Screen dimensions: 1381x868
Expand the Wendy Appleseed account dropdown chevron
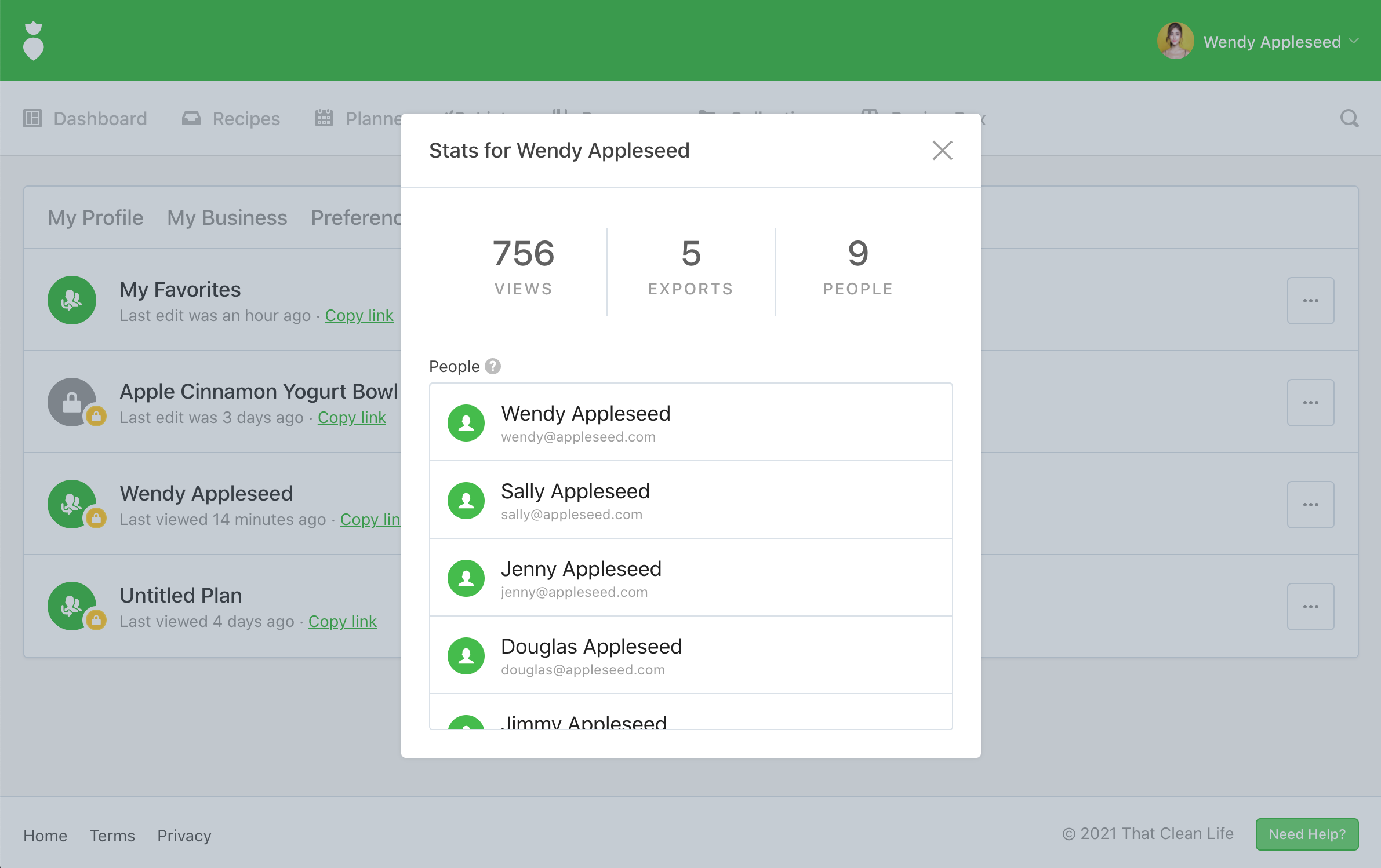coord(1354,41)
